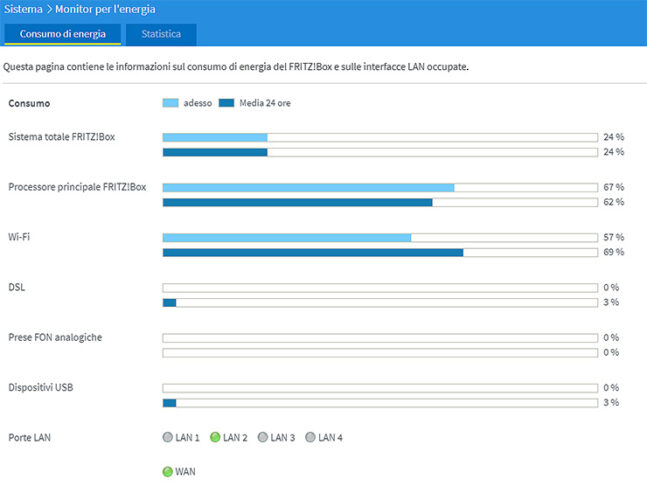
Task: Click the dark blue 'Media 24 ore' legend swatch
Action: coord(227,103)
